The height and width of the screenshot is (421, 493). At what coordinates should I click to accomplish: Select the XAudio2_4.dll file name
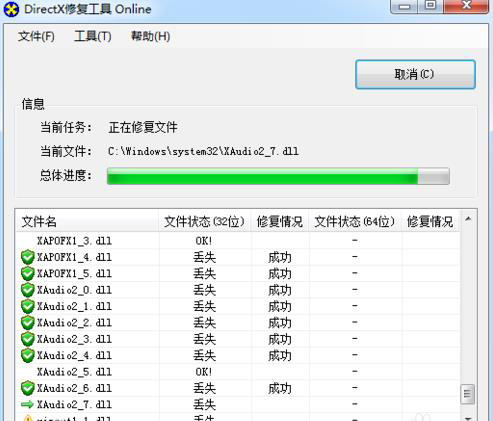[74, 355]
